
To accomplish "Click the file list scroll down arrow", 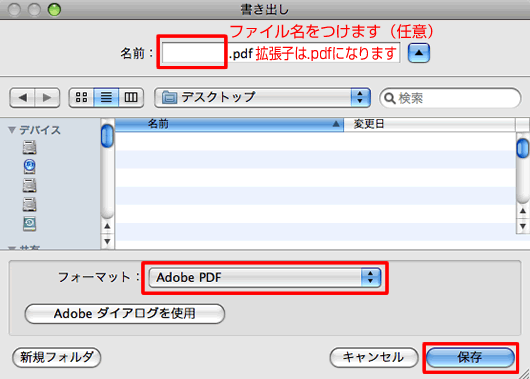I will [523, 226].
